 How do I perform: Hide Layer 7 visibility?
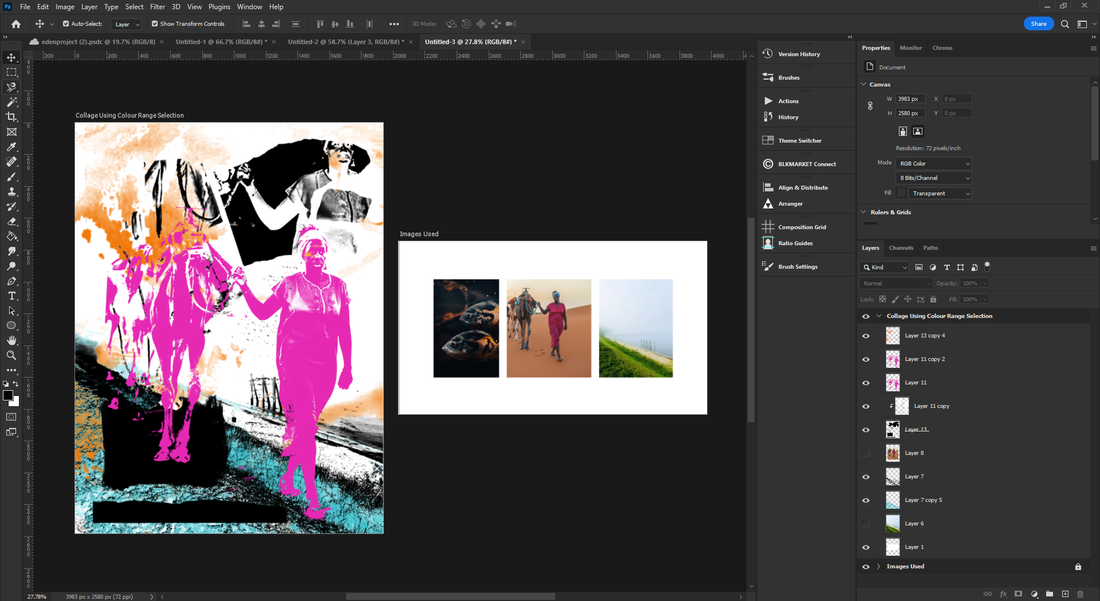point(866,477)
